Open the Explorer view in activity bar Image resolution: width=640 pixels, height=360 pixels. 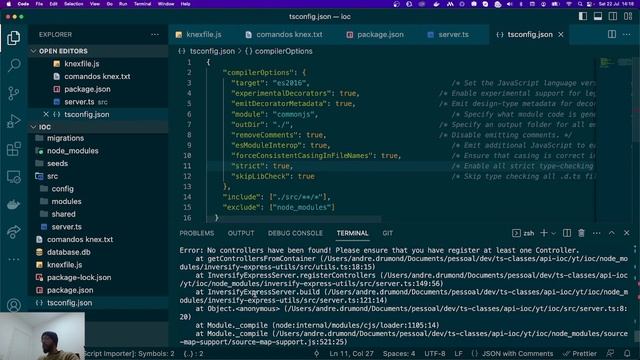click(x=13, y=38)
